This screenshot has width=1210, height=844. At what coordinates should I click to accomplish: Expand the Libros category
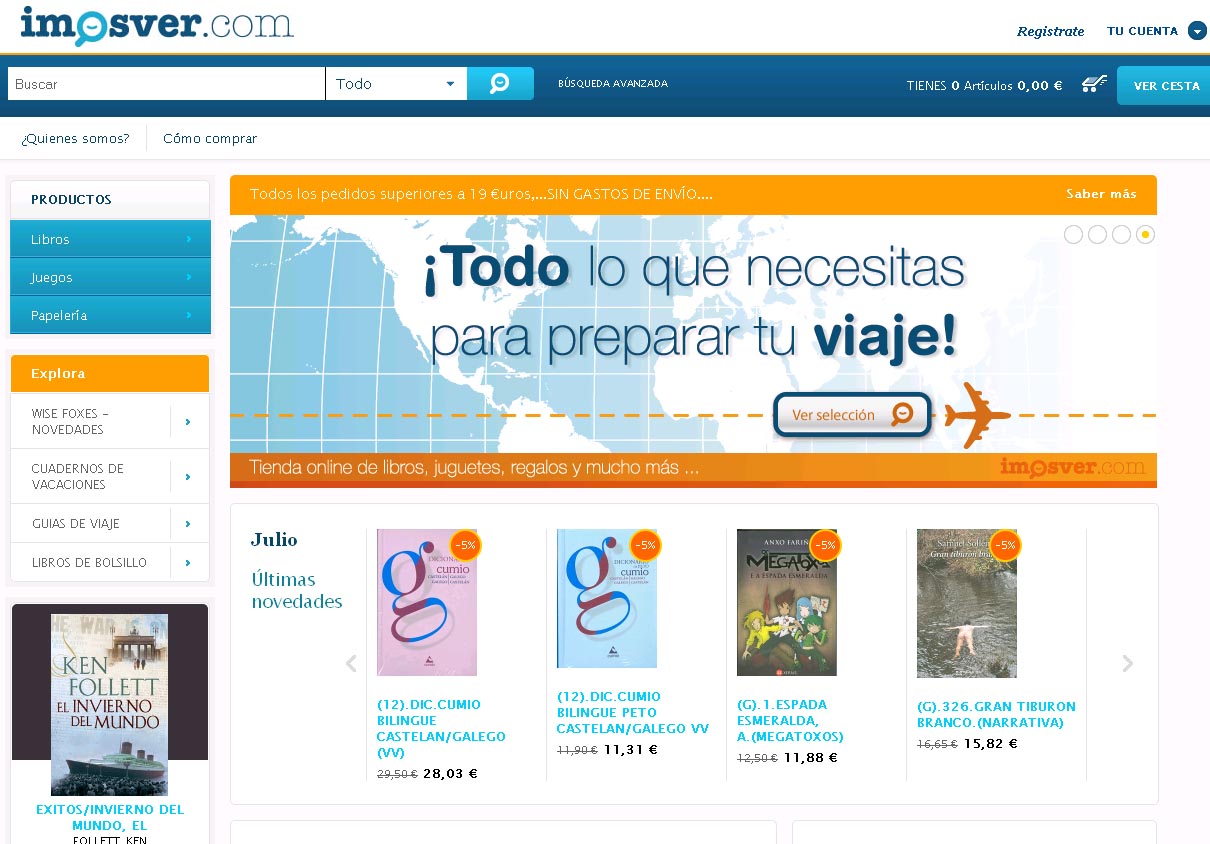coord(110,239)
